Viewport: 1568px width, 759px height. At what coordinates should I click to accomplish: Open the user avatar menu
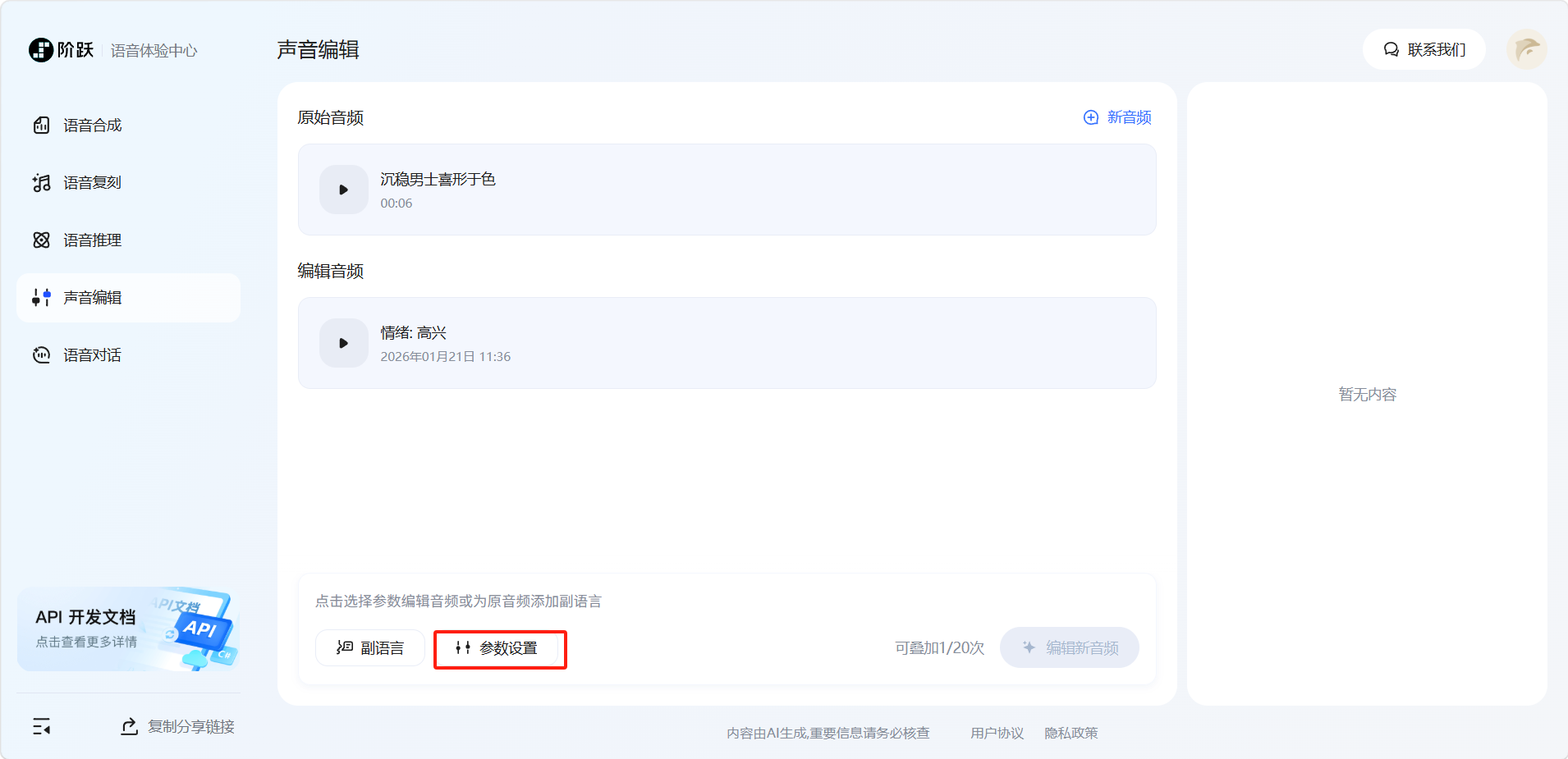(x=1526, y=50)
